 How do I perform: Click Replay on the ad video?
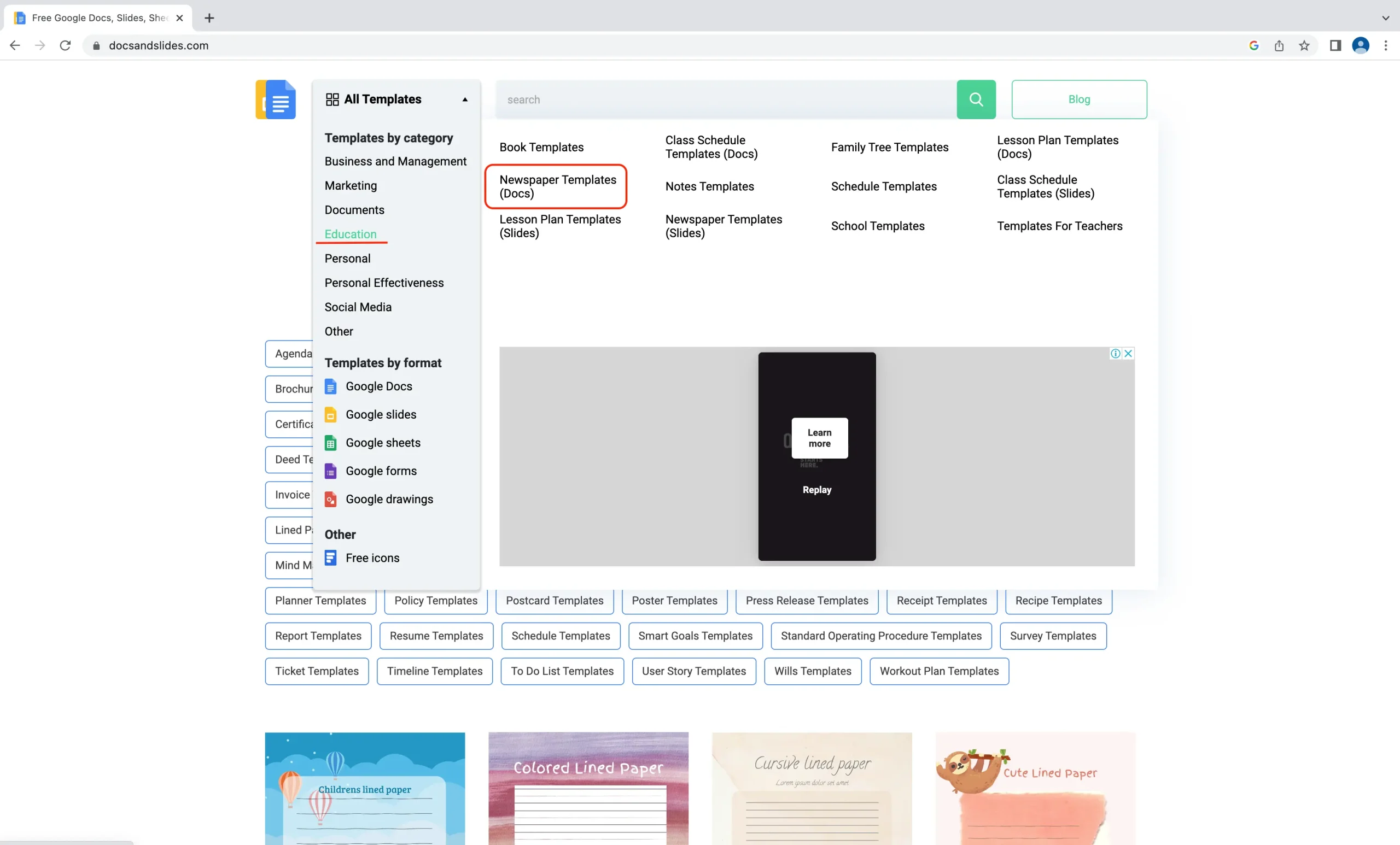(816, 490)
